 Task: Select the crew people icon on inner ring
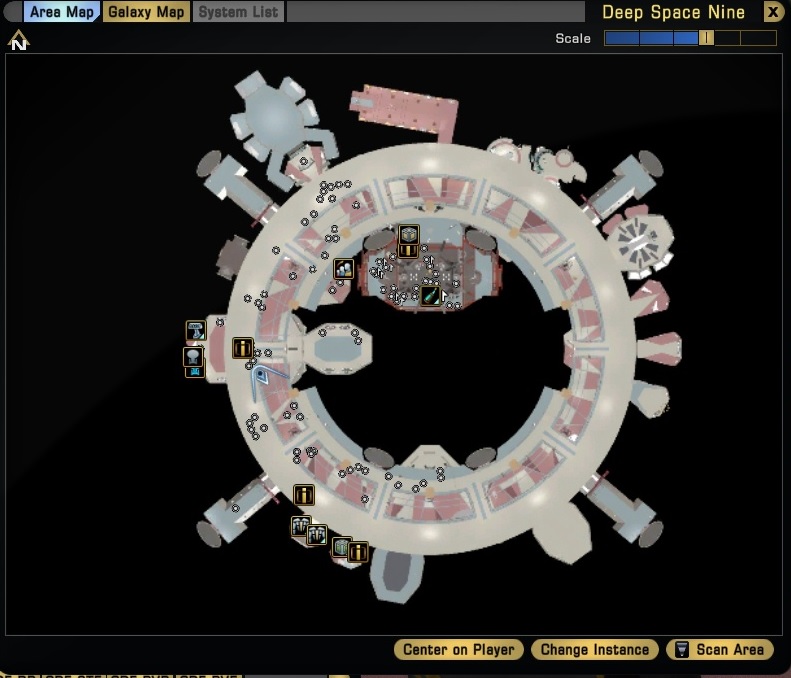[344, 269]
